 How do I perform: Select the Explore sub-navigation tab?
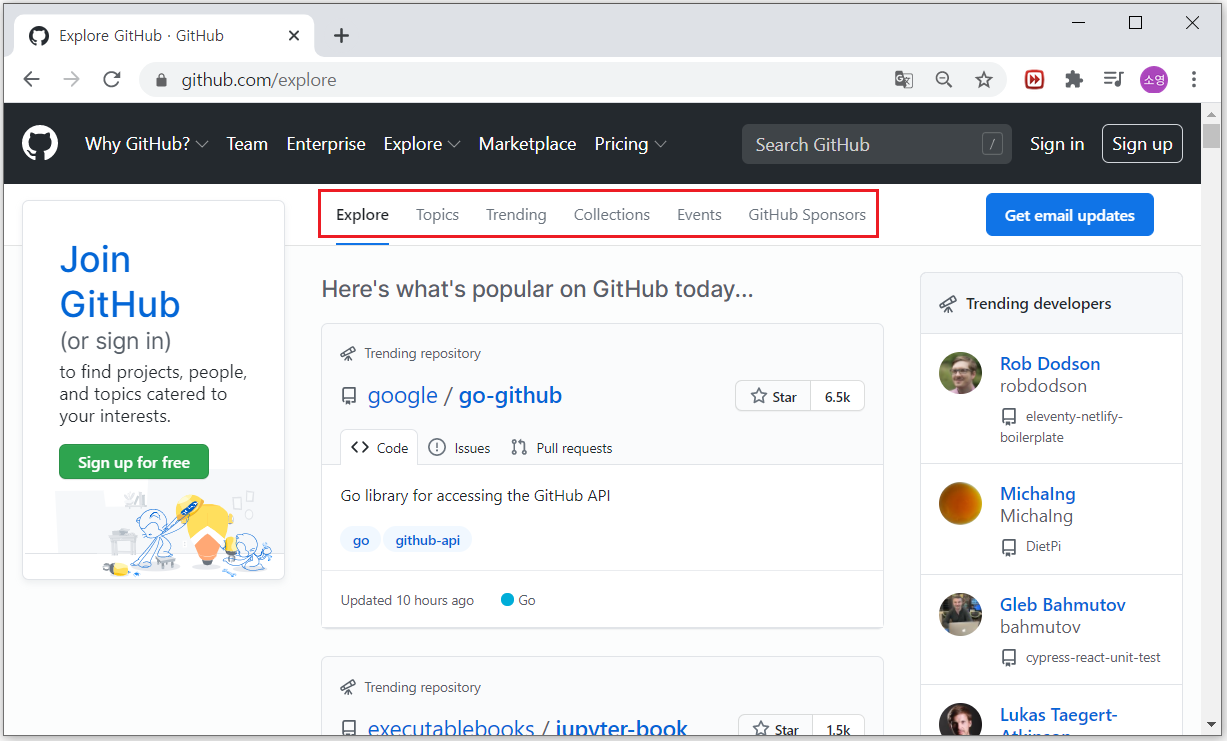click(x=362, y=214)
